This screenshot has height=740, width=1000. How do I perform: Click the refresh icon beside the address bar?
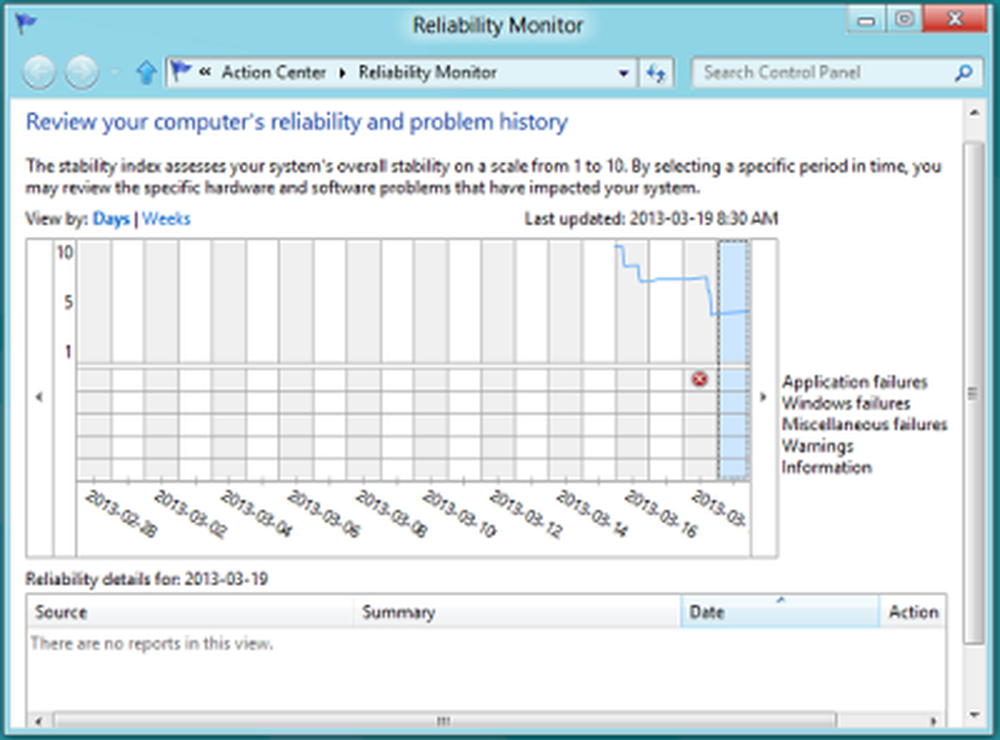[x=657, y=73]
